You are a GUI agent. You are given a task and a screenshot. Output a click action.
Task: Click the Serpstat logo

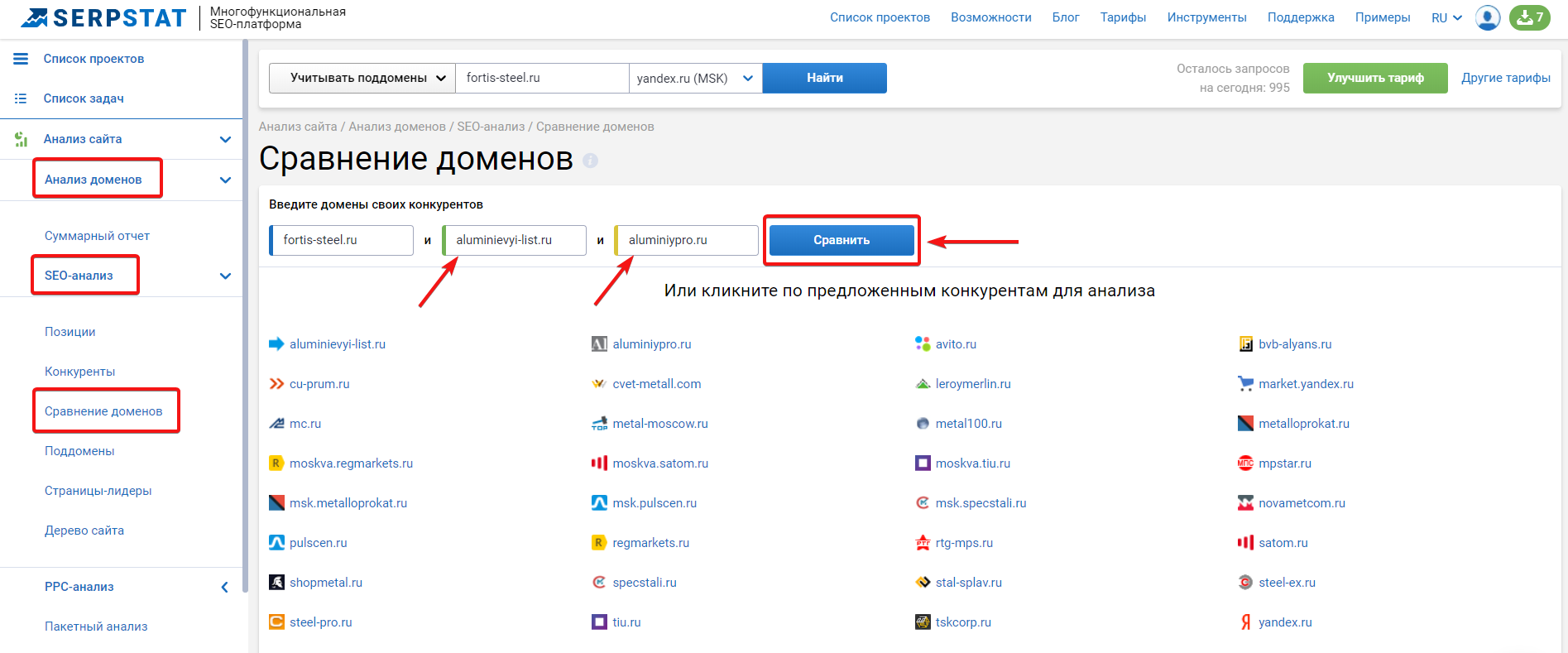(x=104, y=17)
